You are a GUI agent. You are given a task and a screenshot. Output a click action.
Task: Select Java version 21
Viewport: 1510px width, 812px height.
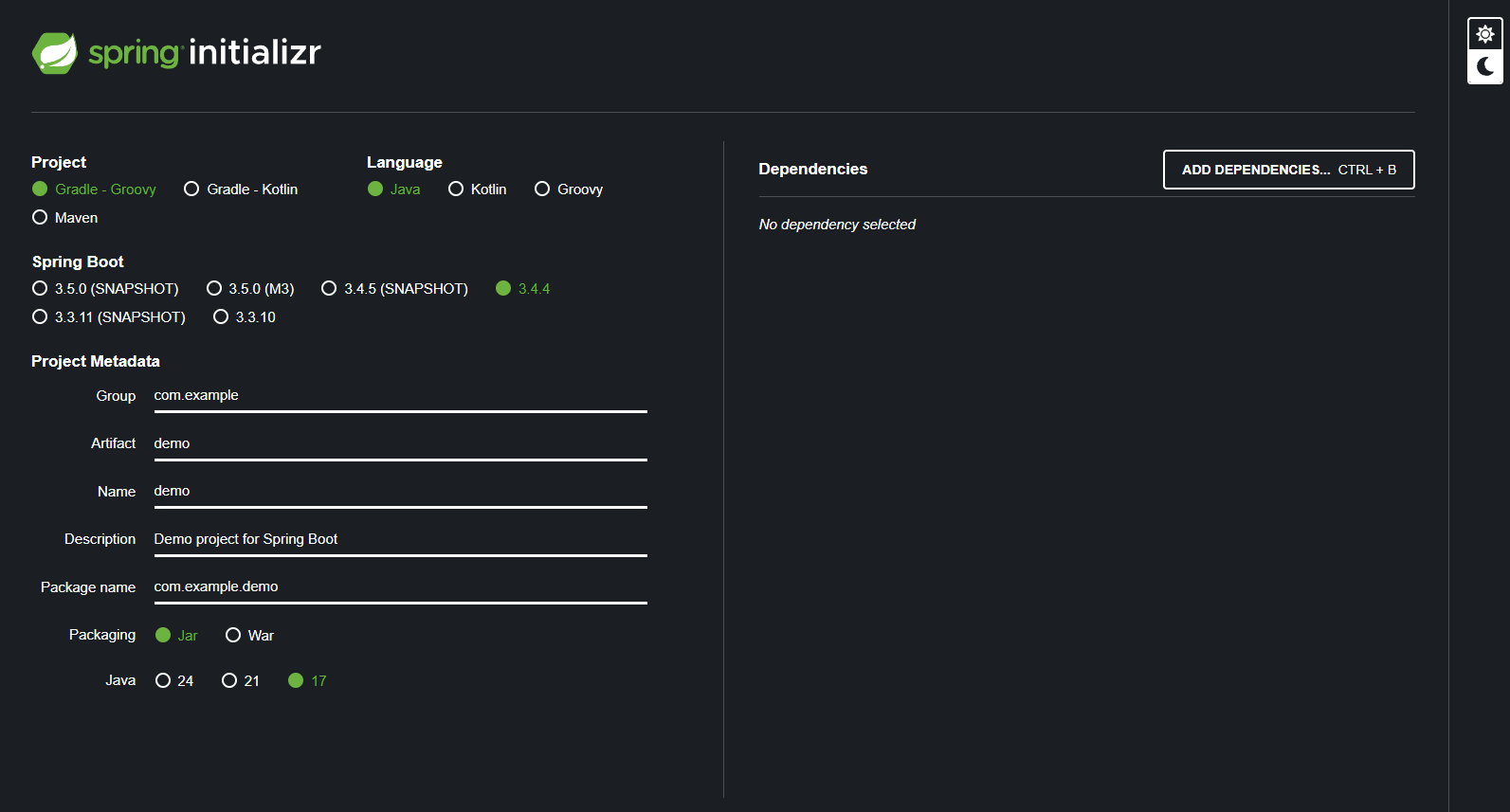(x=241, y=681)
